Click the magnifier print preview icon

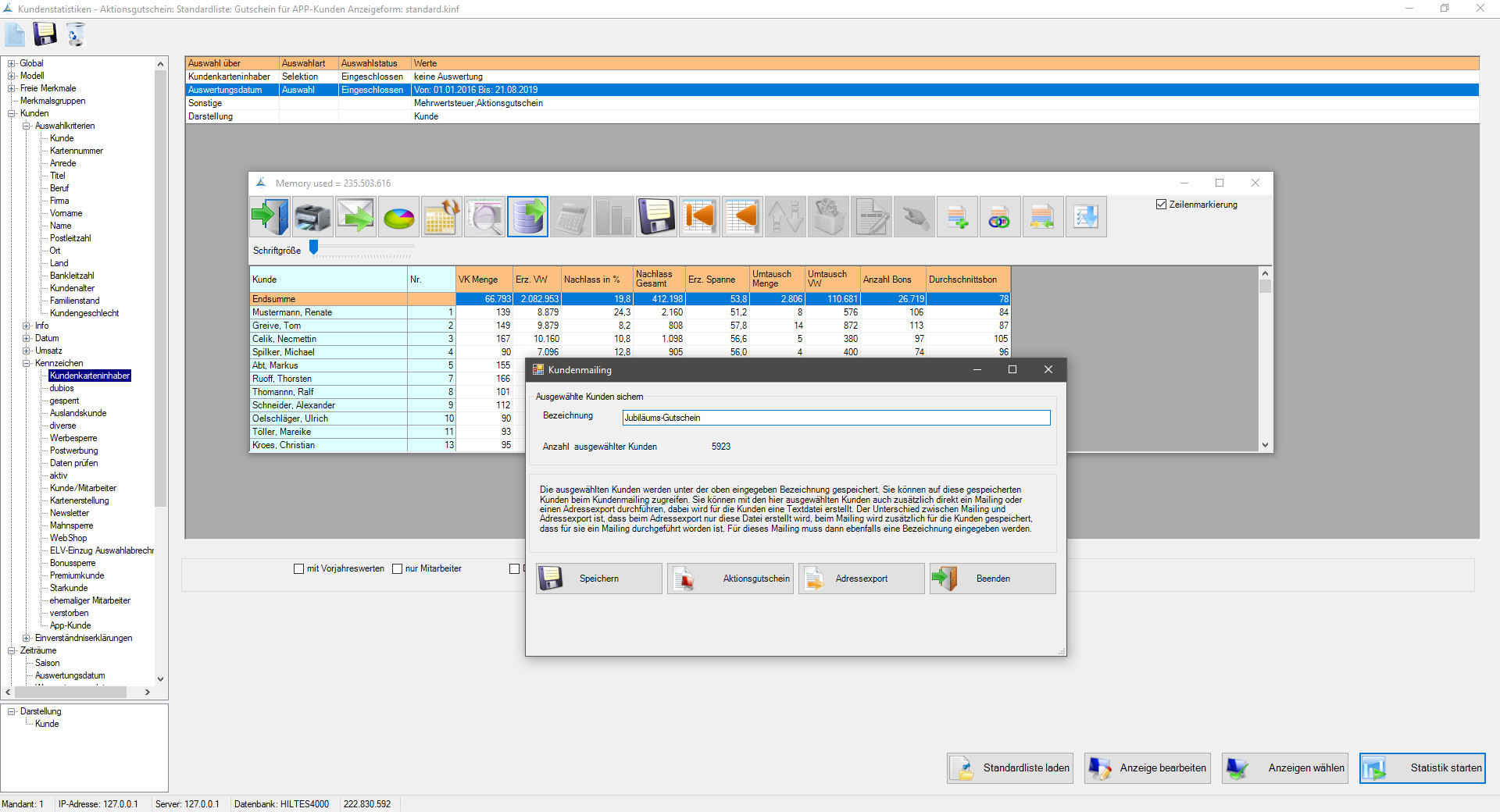click(484, 217)
